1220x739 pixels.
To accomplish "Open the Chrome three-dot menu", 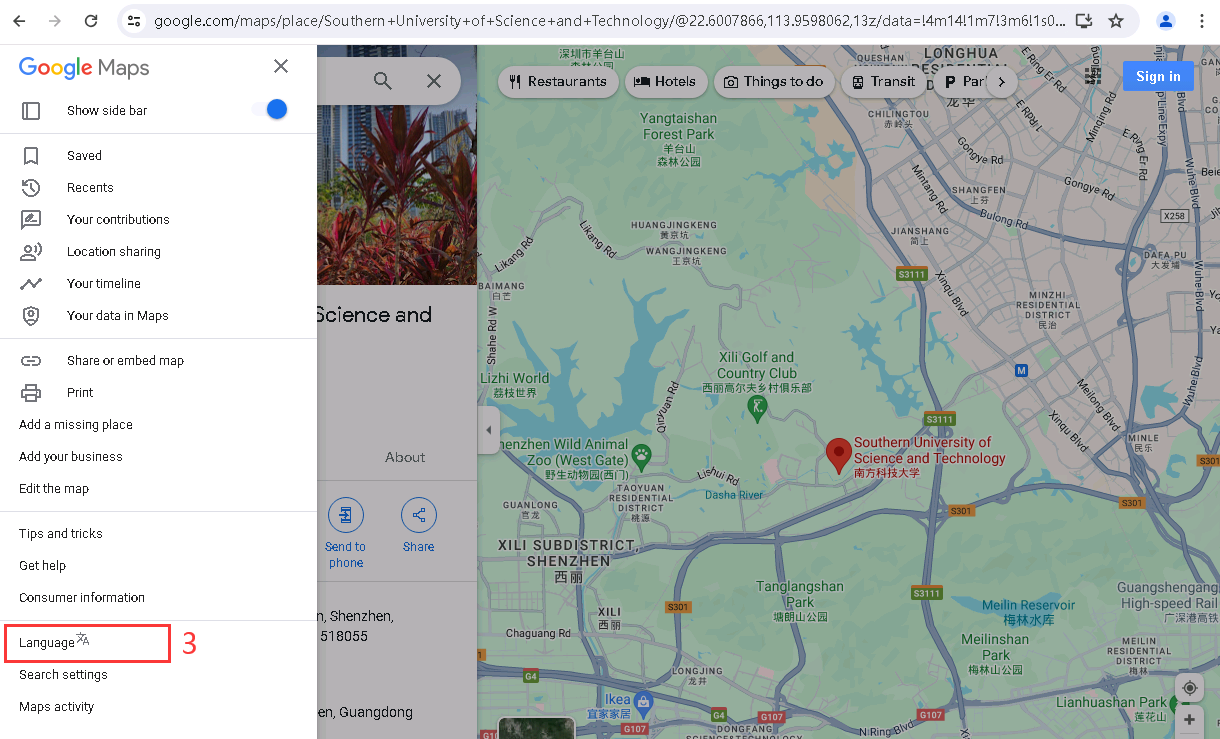I will (1201, 21).
